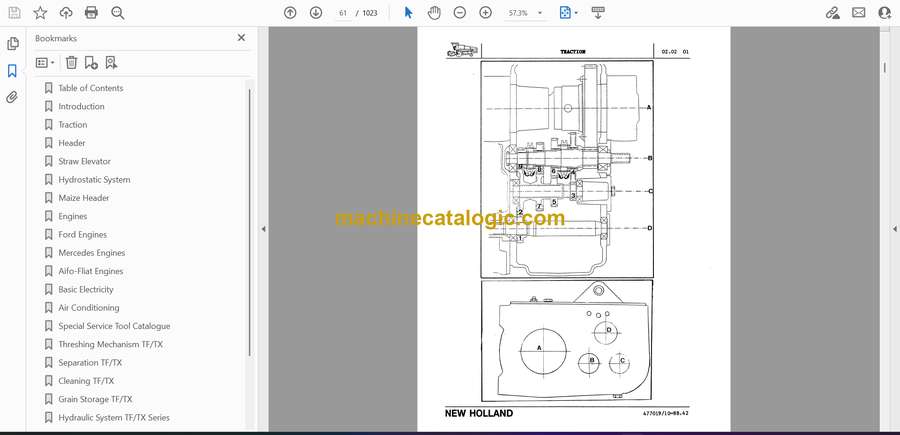Delete the selected bookmark trash icon
The image size is (900, 435).
[71, 63]
